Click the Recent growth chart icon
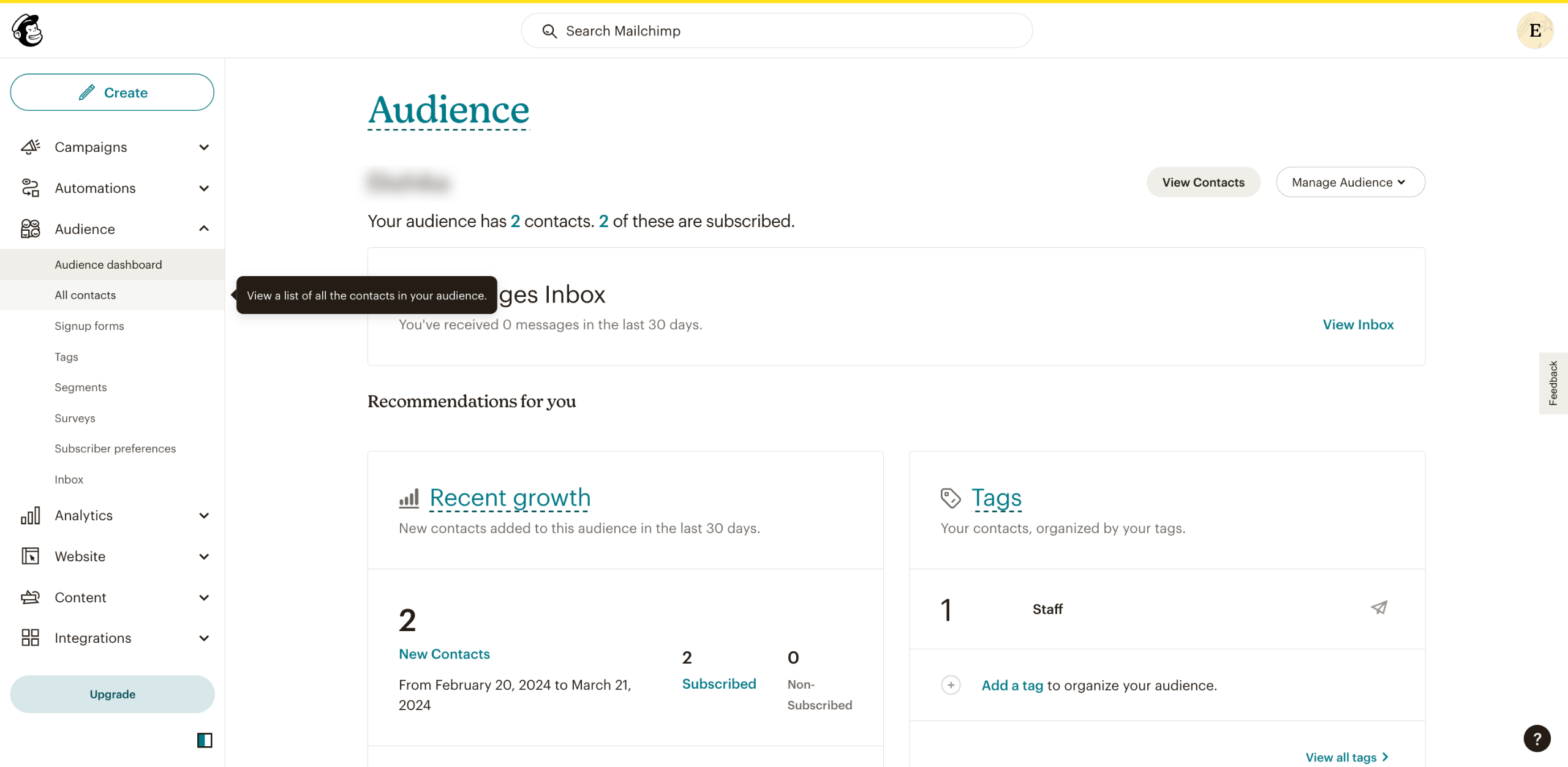 click(409, 498)
